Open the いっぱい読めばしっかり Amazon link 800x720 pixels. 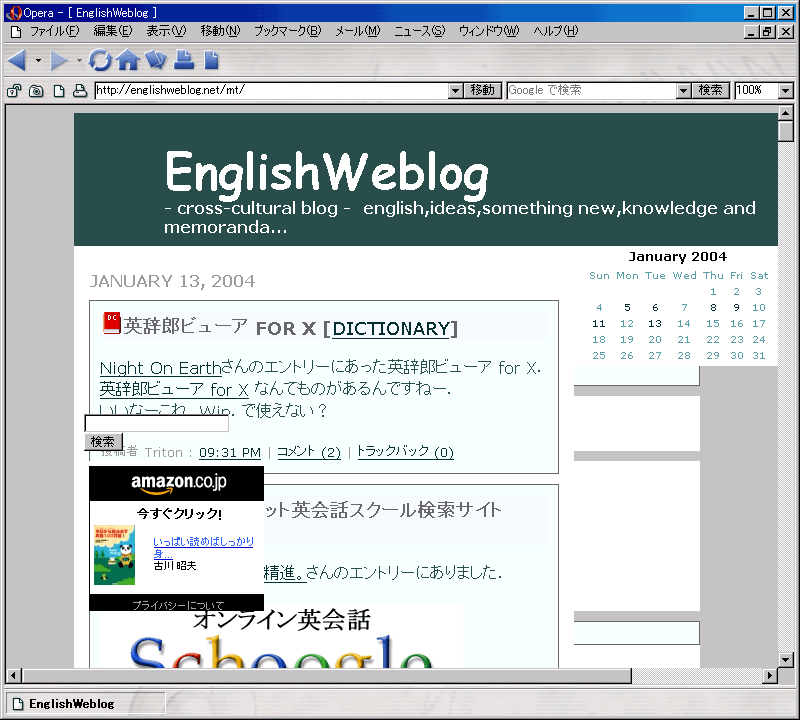click(203, 547)
